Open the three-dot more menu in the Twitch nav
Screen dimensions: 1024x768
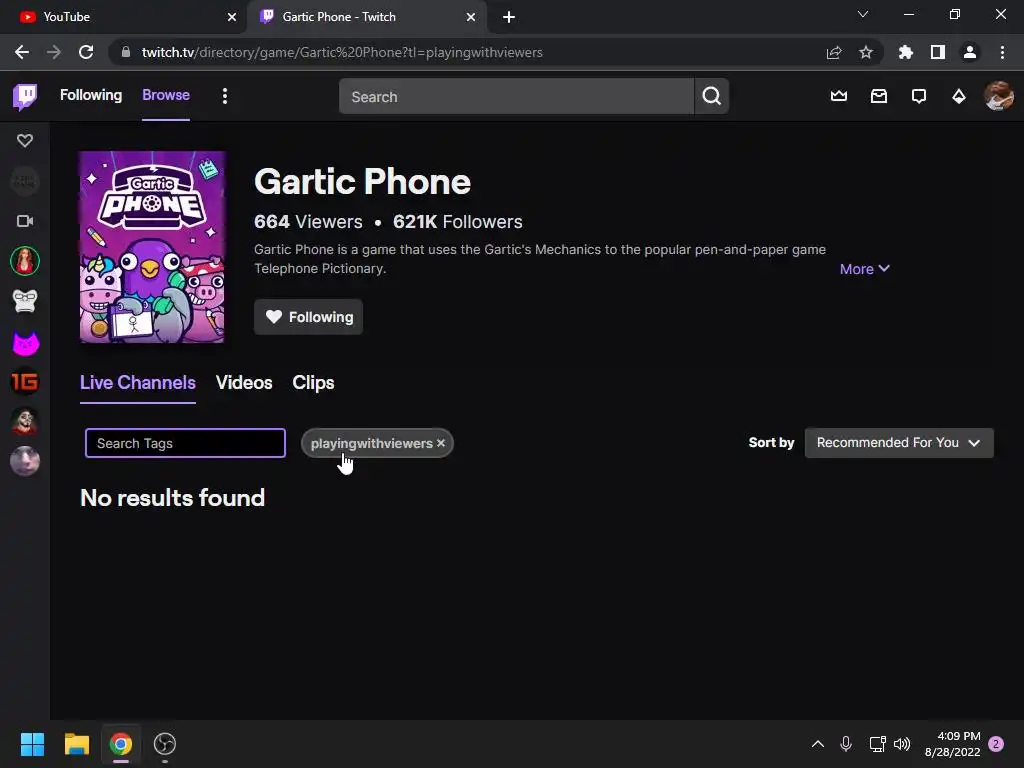coord(225,97)
